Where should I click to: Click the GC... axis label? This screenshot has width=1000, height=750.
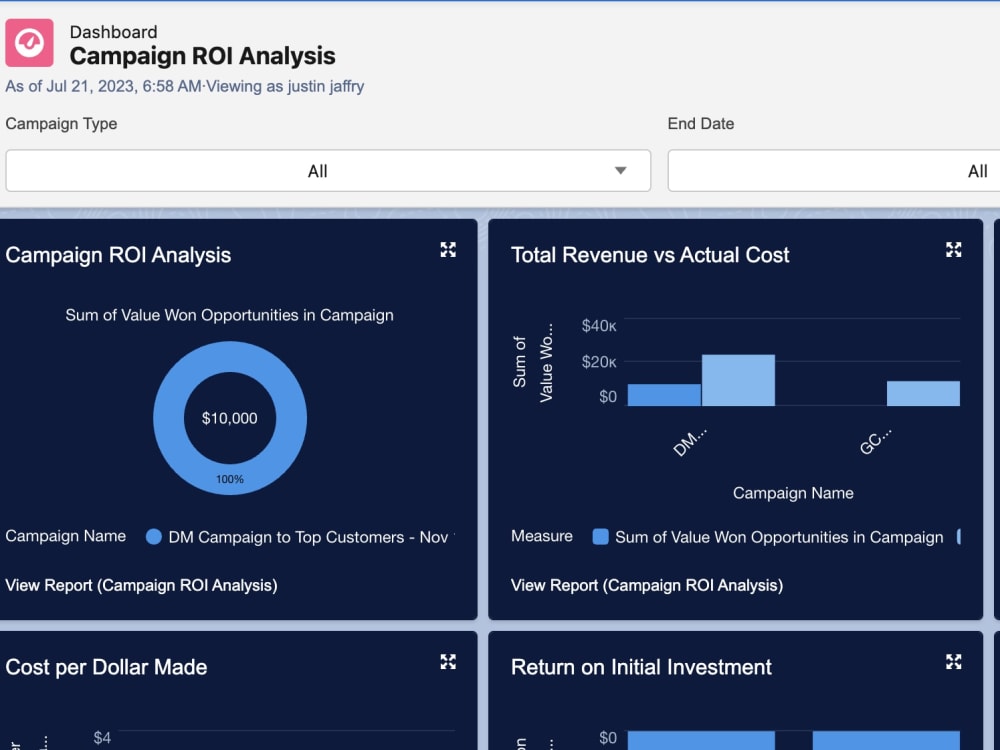[x=875, y=442]
